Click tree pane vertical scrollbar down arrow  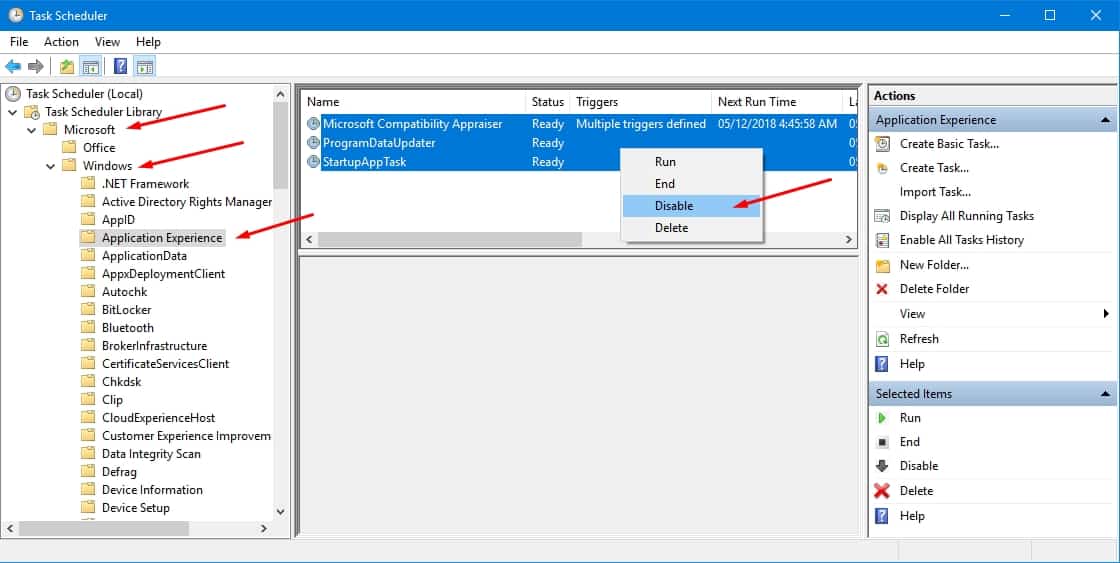pos(280,512)
